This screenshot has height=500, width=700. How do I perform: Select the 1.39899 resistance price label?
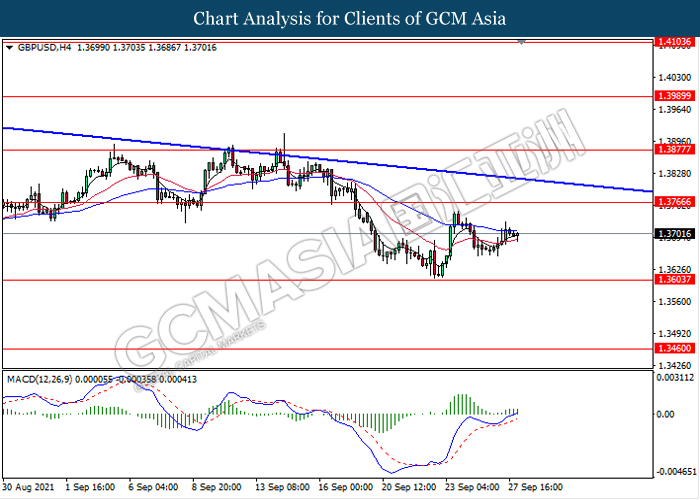(675, 96)
